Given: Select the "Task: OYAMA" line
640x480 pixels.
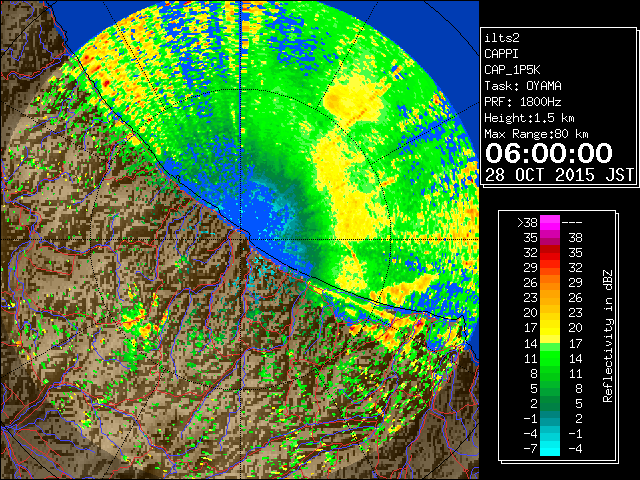Looking at the screenshot, I should tap(523, 86).
